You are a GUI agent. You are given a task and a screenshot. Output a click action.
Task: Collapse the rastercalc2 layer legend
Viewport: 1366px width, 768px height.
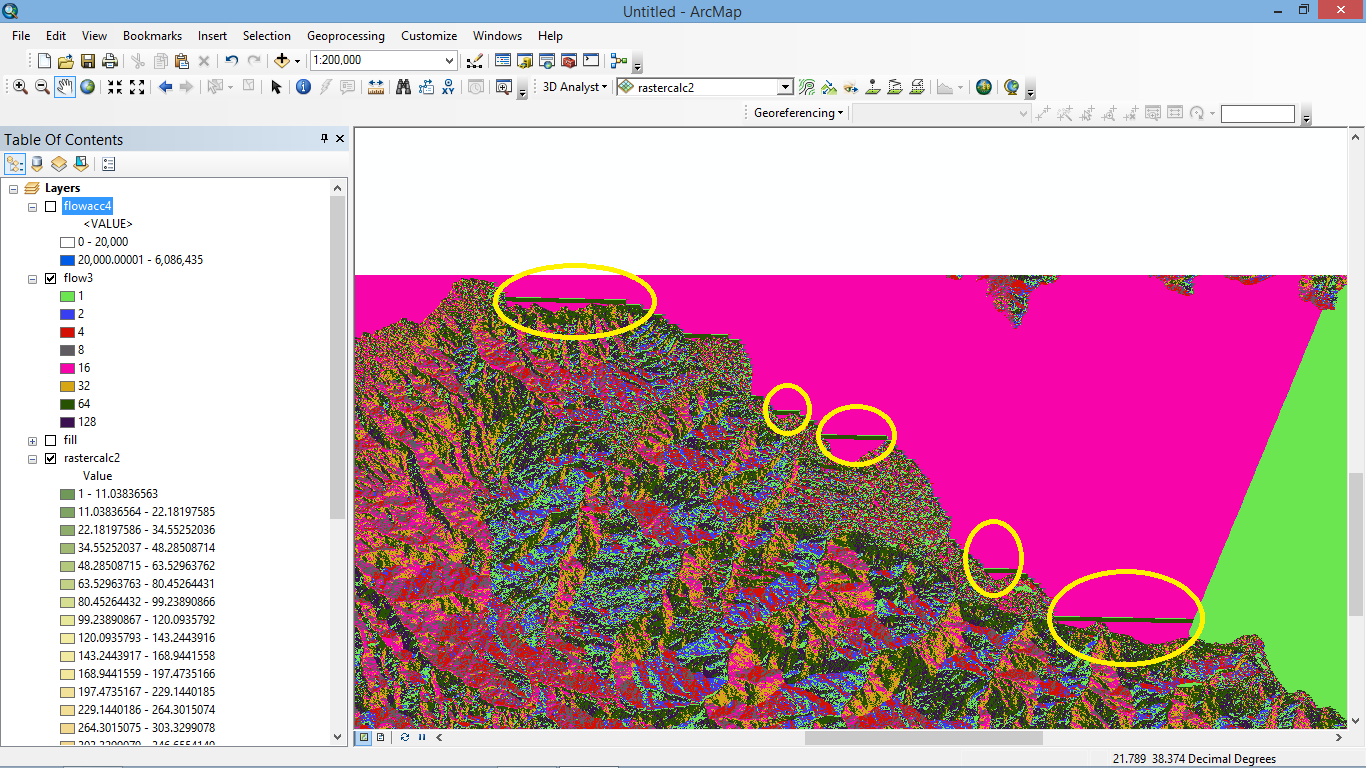point(33,459)
